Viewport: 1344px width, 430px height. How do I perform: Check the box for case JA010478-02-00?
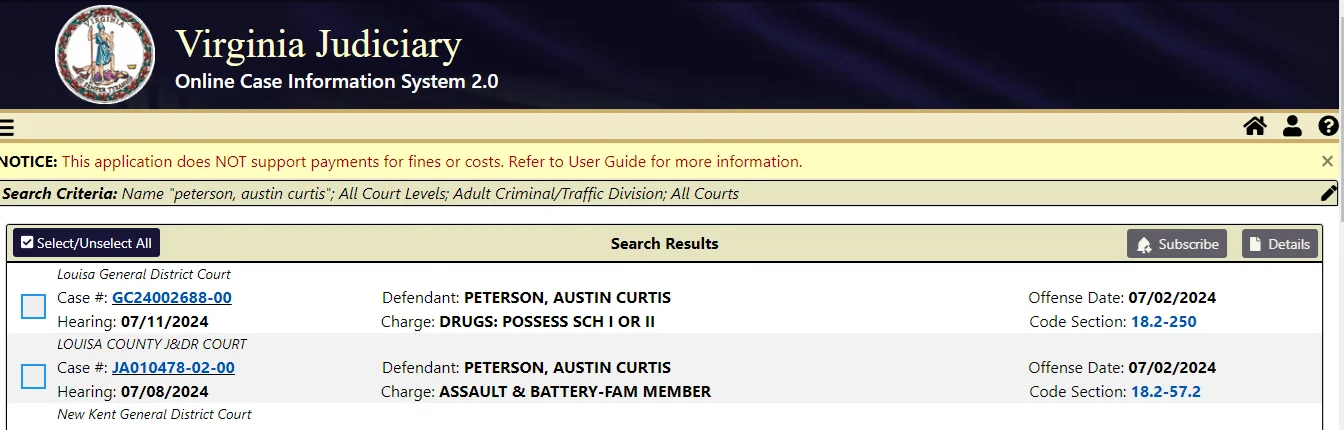click(34, 376)
